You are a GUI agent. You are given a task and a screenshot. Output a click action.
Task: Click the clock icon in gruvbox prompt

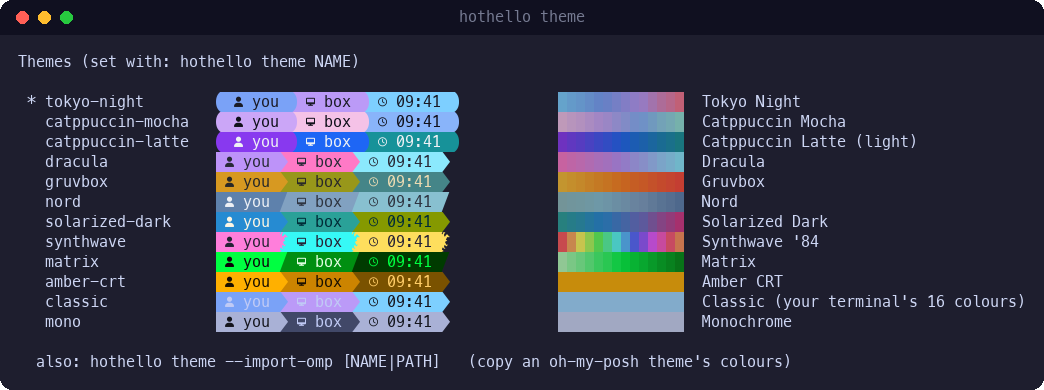click(373, 182)
